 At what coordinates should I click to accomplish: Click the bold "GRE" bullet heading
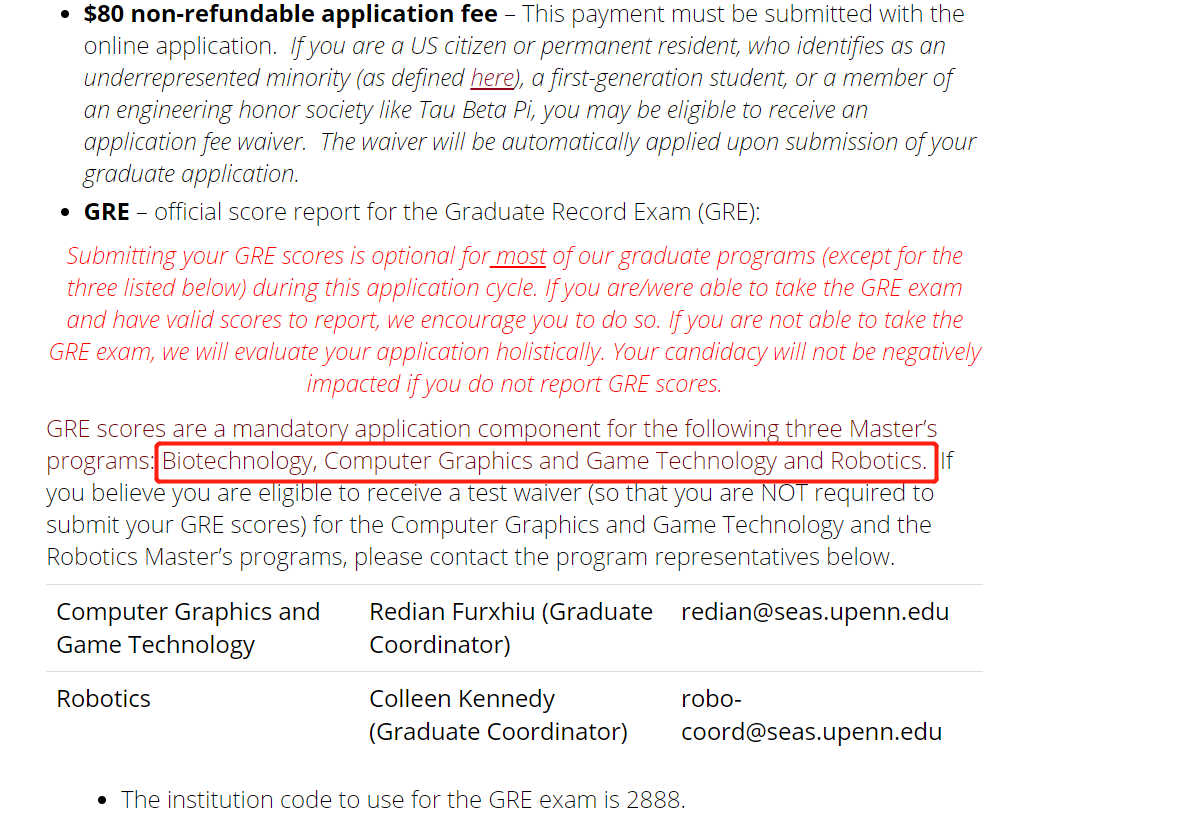tap(107, 212)
